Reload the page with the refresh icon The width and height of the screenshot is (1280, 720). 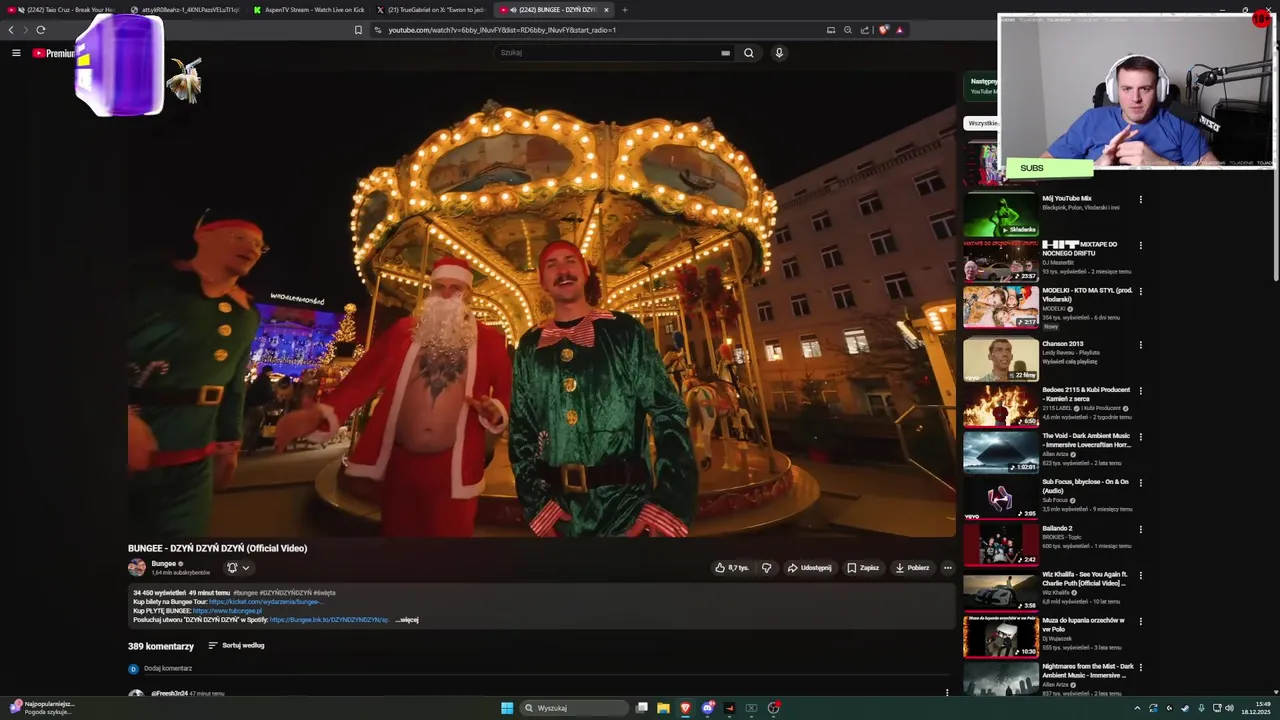tap(41, 30)
